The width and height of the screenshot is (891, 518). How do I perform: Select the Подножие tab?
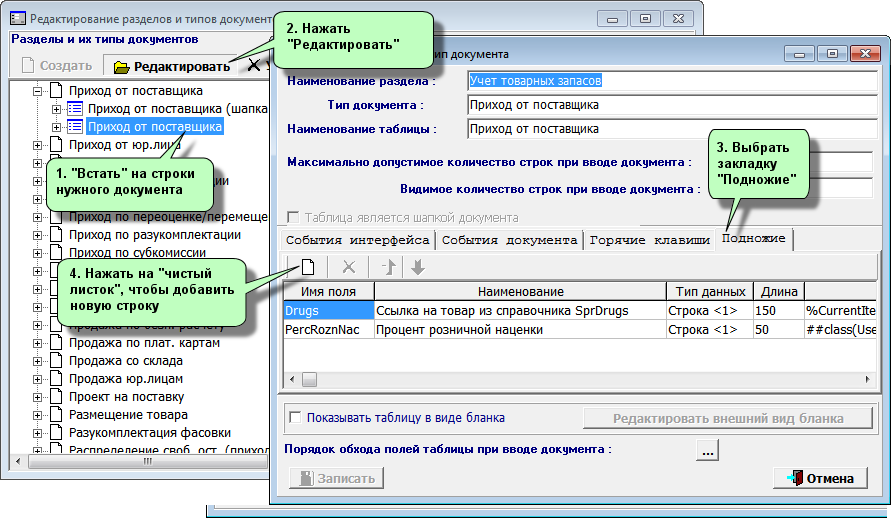(753, 239)
